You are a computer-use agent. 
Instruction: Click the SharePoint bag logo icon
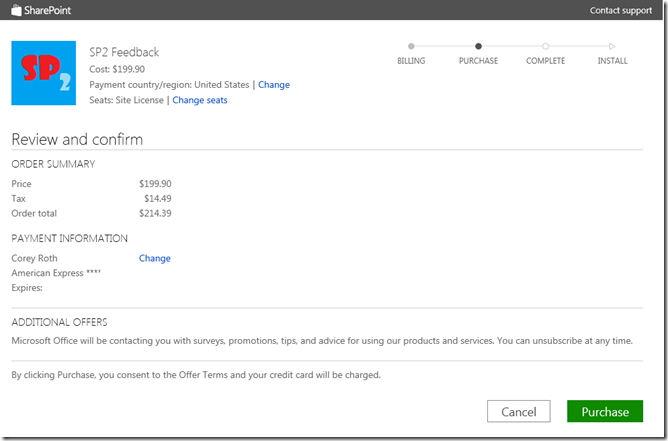tap(16, 10)
